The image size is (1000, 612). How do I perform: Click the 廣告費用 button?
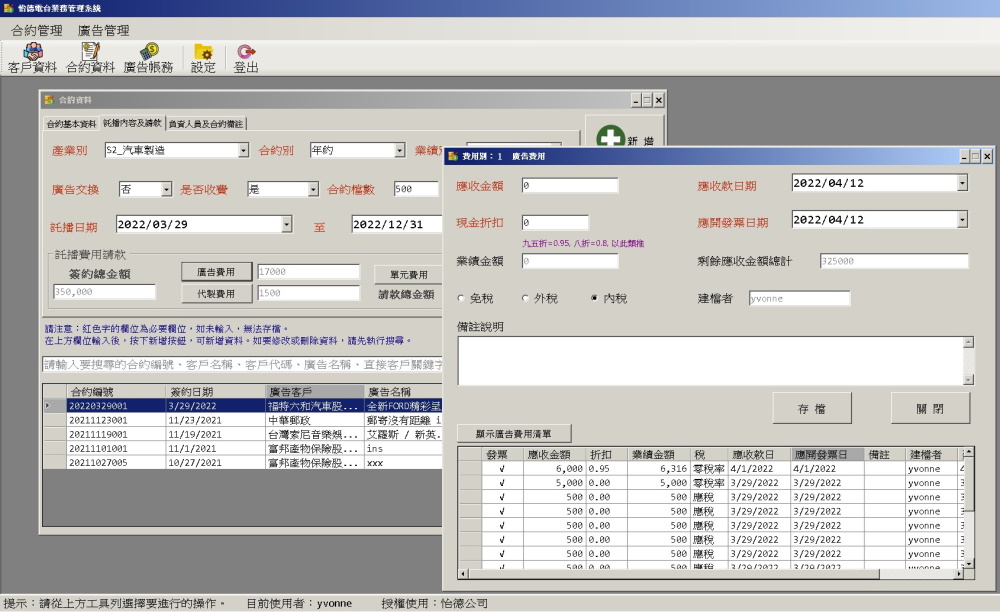[216, 272]
